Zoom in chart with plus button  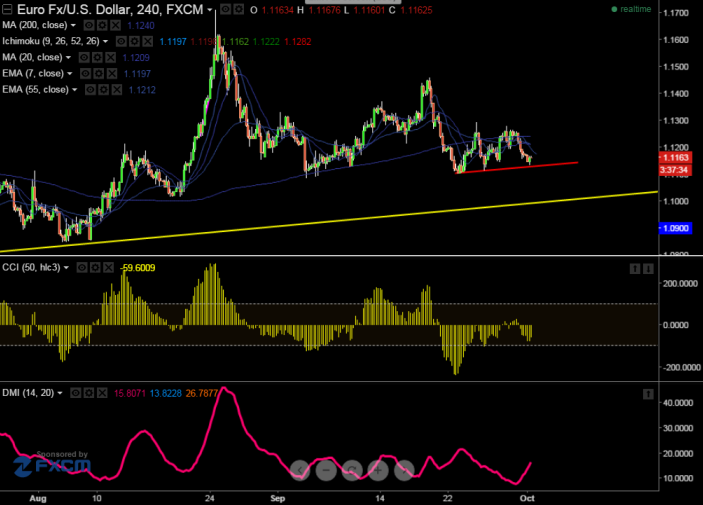click(378, 470)
